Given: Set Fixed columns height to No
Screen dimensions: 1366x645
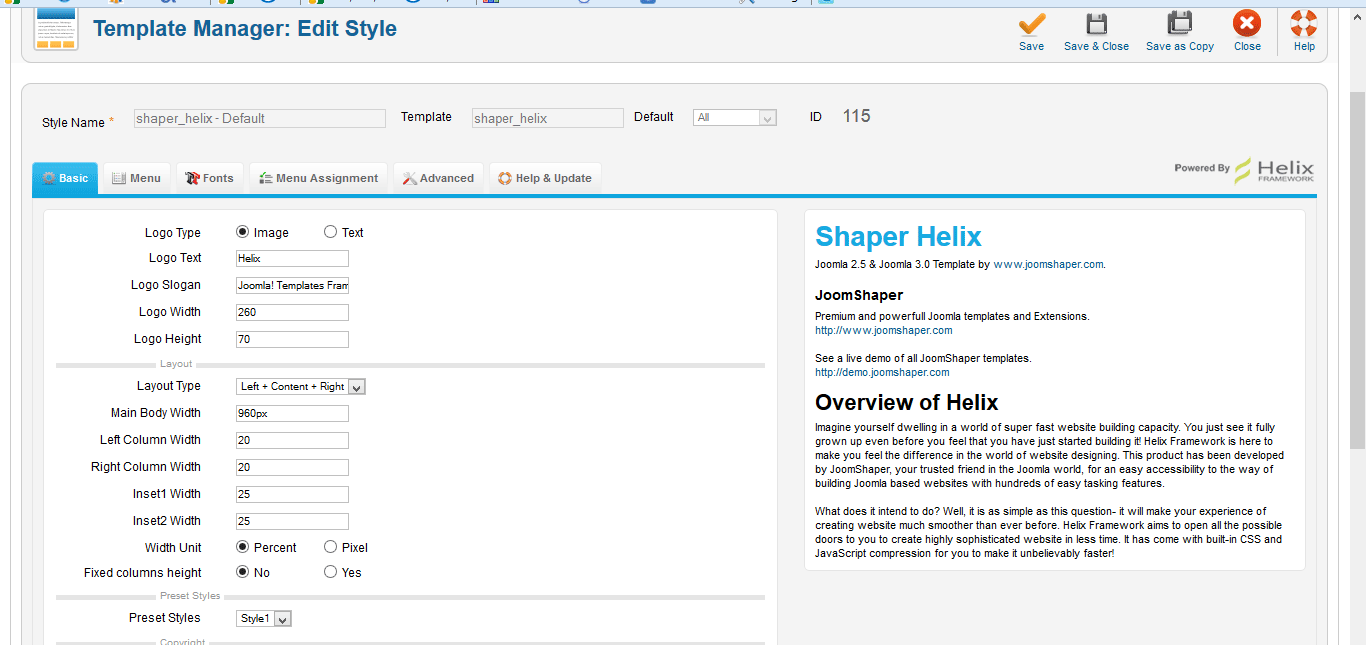Looking at the screenshot, I should (x=243, y=572).
